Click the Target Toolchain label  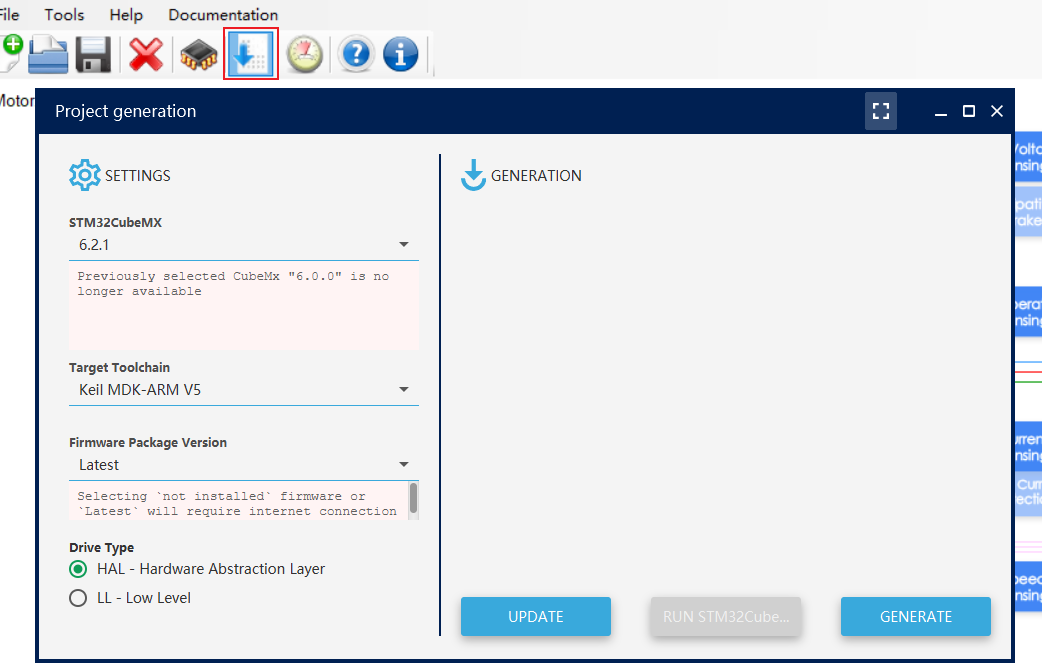120,367
